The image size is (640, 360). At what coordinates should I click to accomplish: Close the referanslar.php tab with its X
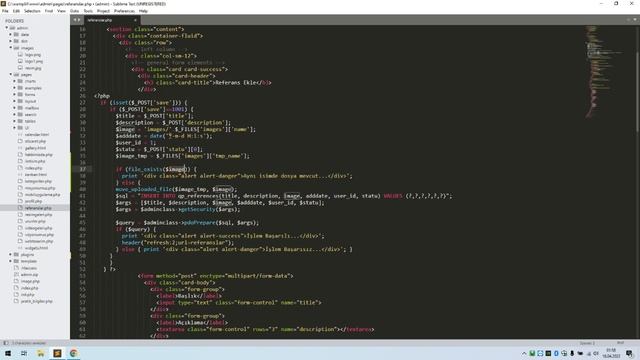click(135, 20)
